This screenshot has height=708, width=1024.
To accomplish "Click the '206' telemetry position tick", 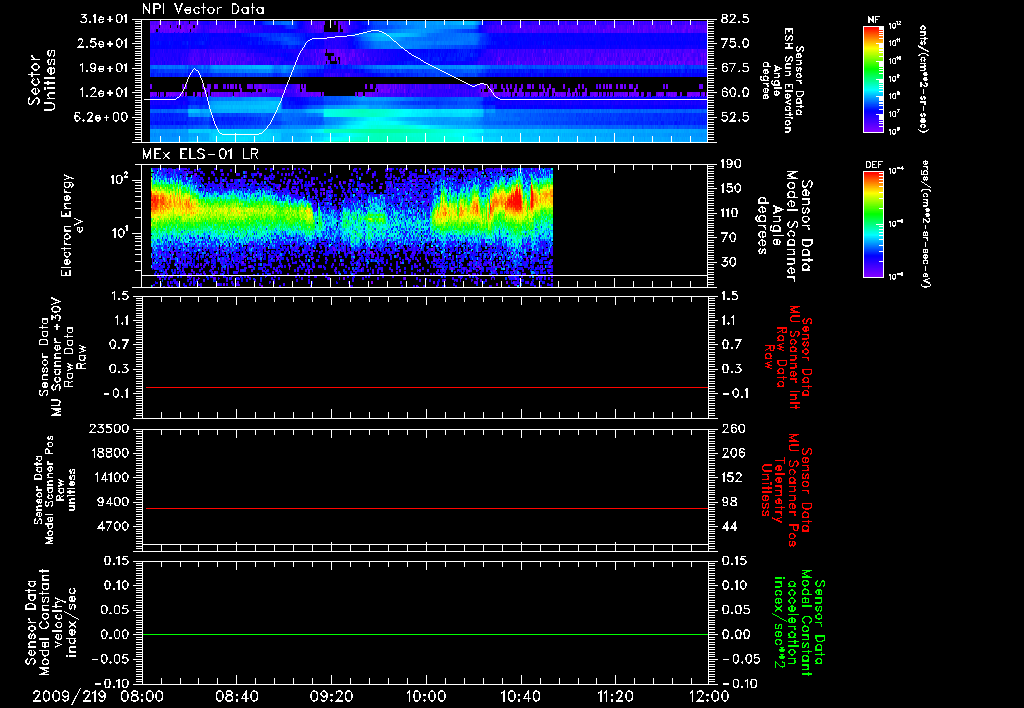I will 732,453.
